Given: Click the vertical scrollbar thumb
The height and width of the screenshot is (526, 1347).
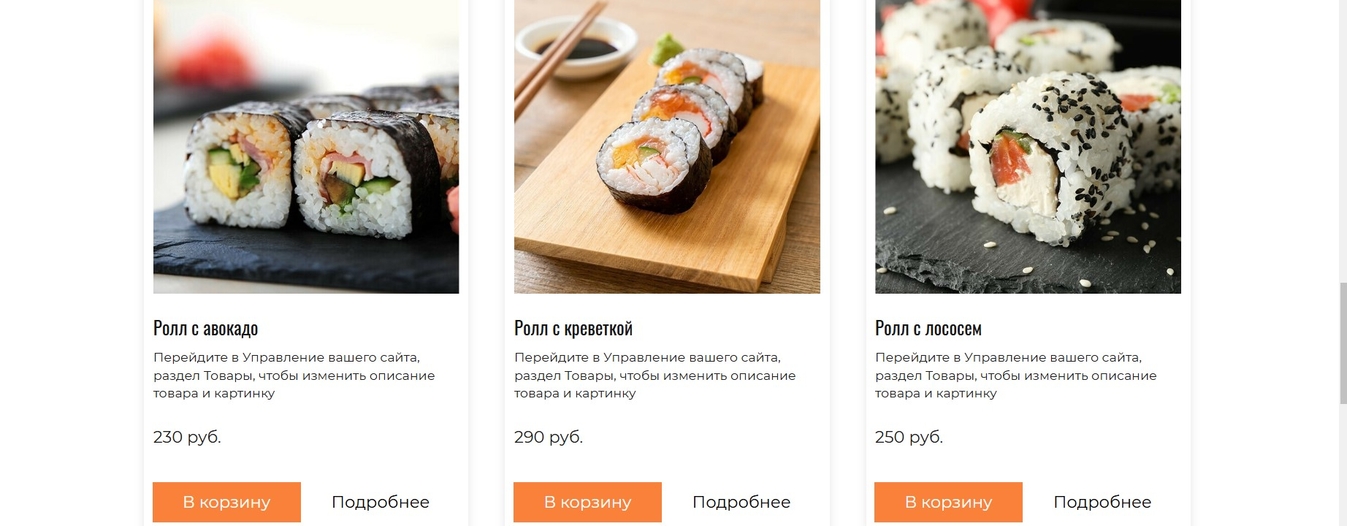Looking at the screenshot, I should [1343, 343].
